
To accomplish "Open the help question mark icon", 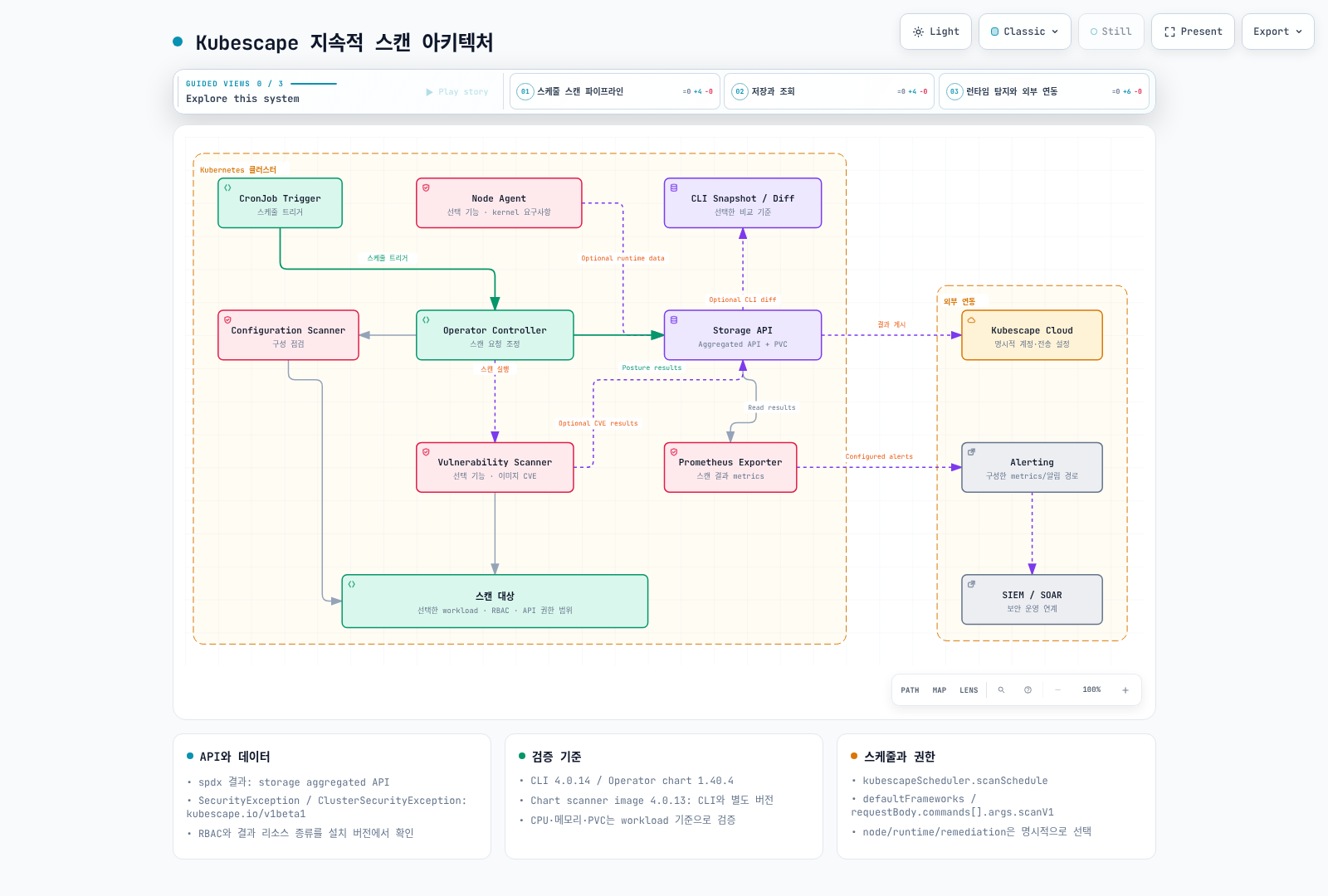I will [x=1028, y=690].
